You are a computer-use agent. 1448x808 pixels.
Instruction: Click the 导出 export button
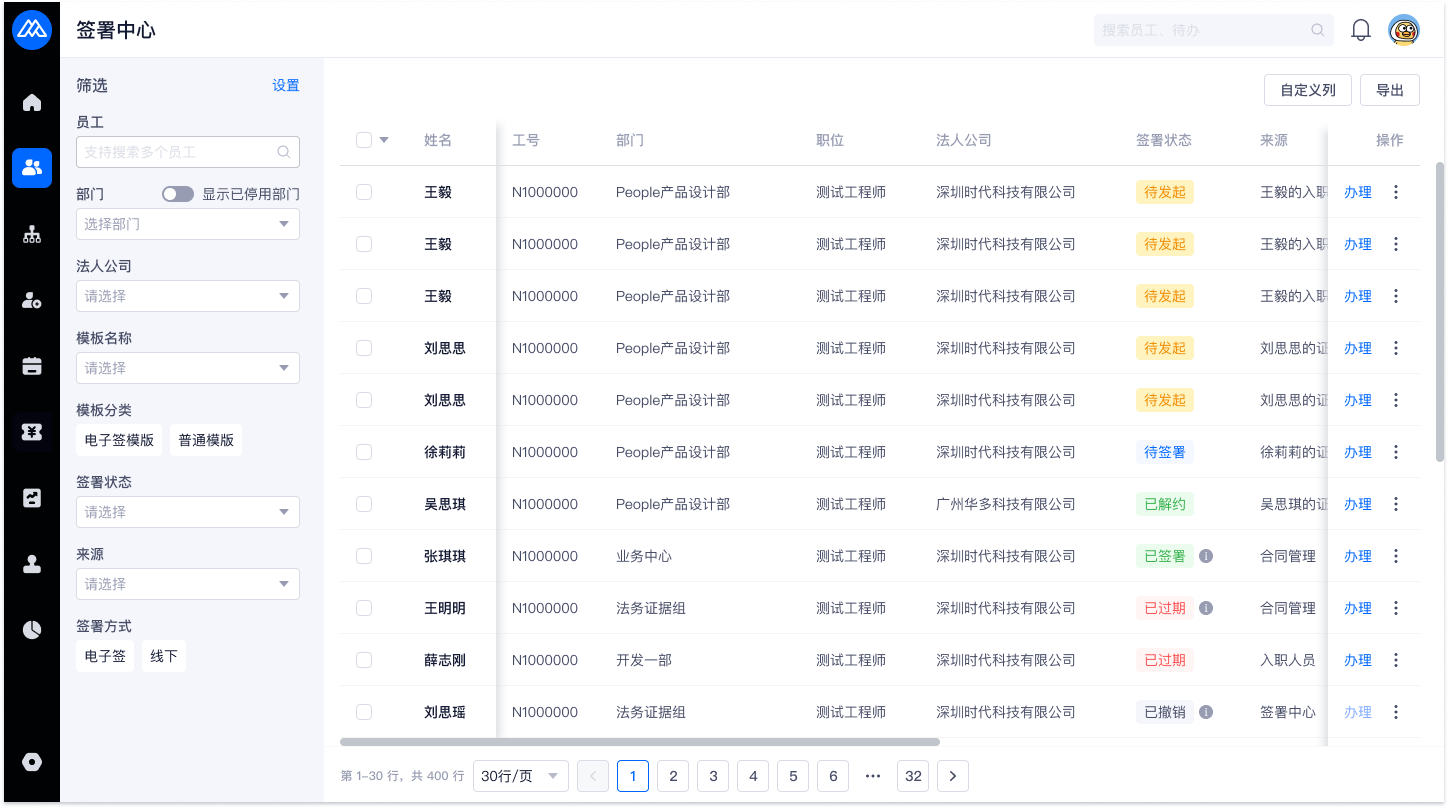[1389, 90]
